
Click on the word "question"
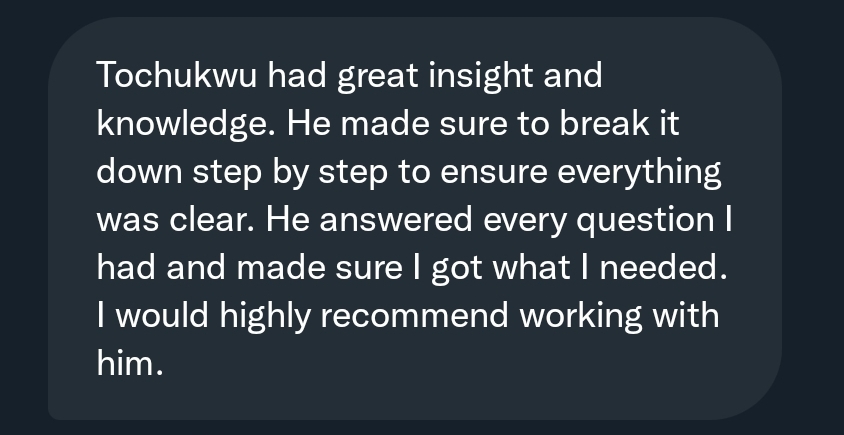click(645, 221)
